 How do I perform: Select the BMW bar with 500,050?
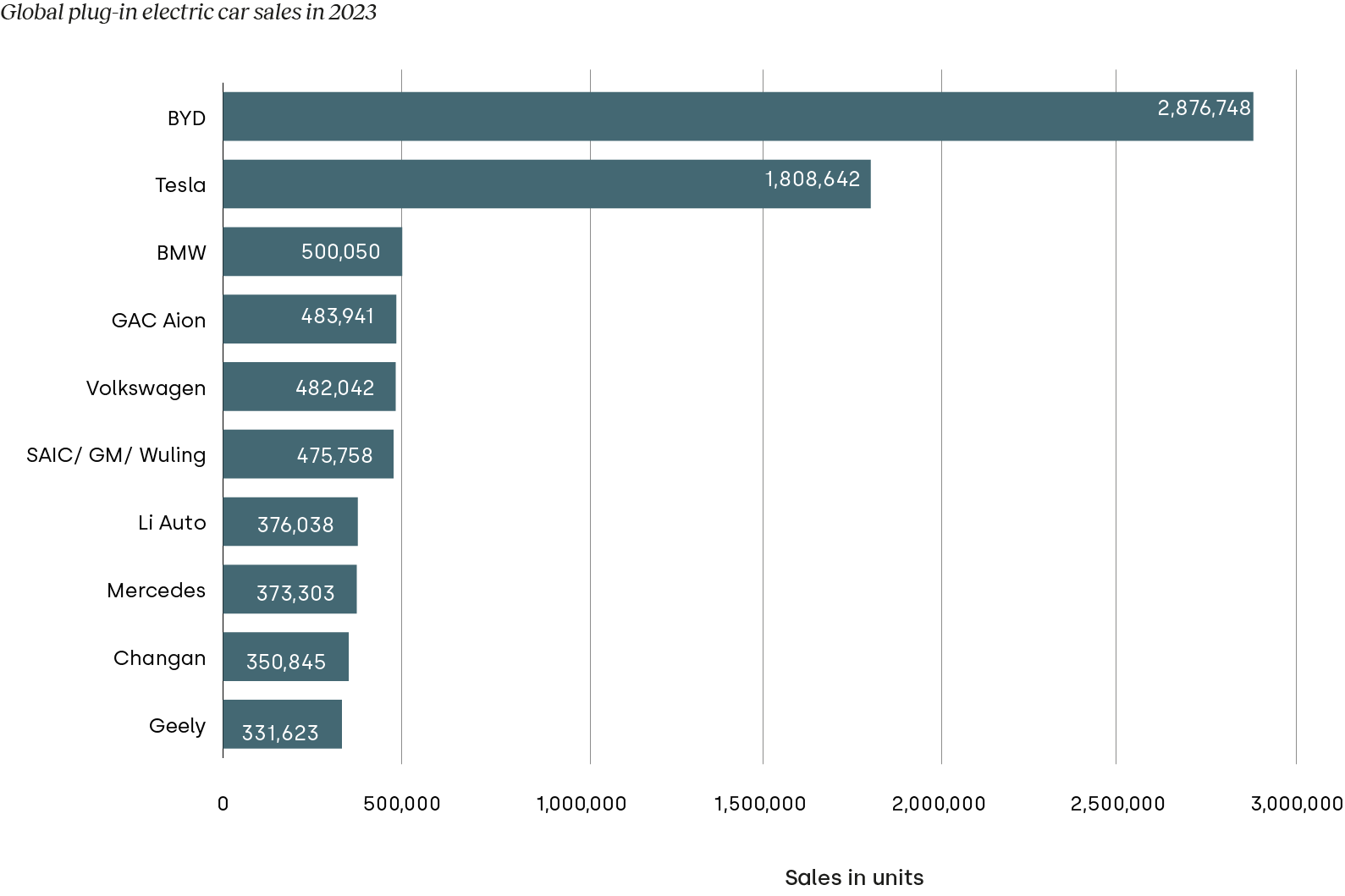pyautogui.click(x=312, y=252)
